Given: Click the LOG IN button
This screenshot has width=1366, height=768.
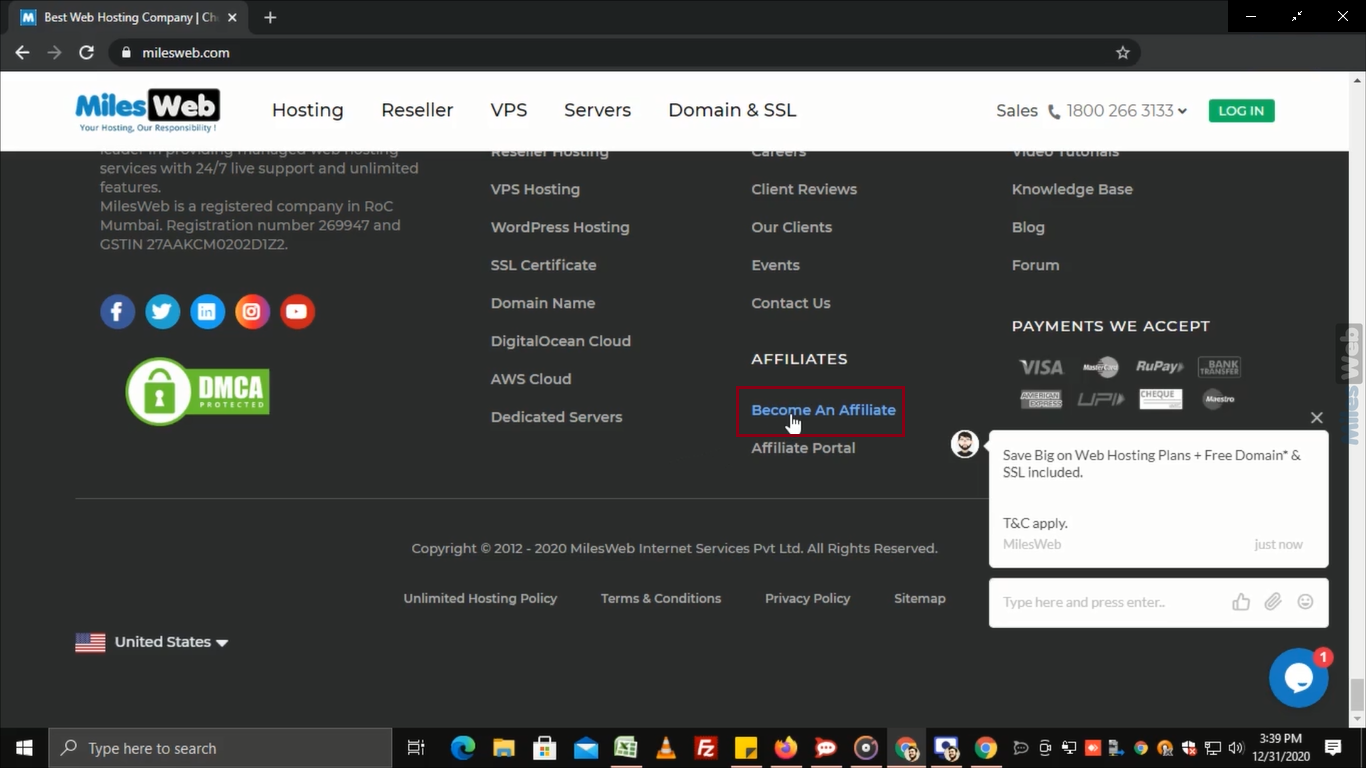Looking at the screenshot, I should pos(1241,111).
